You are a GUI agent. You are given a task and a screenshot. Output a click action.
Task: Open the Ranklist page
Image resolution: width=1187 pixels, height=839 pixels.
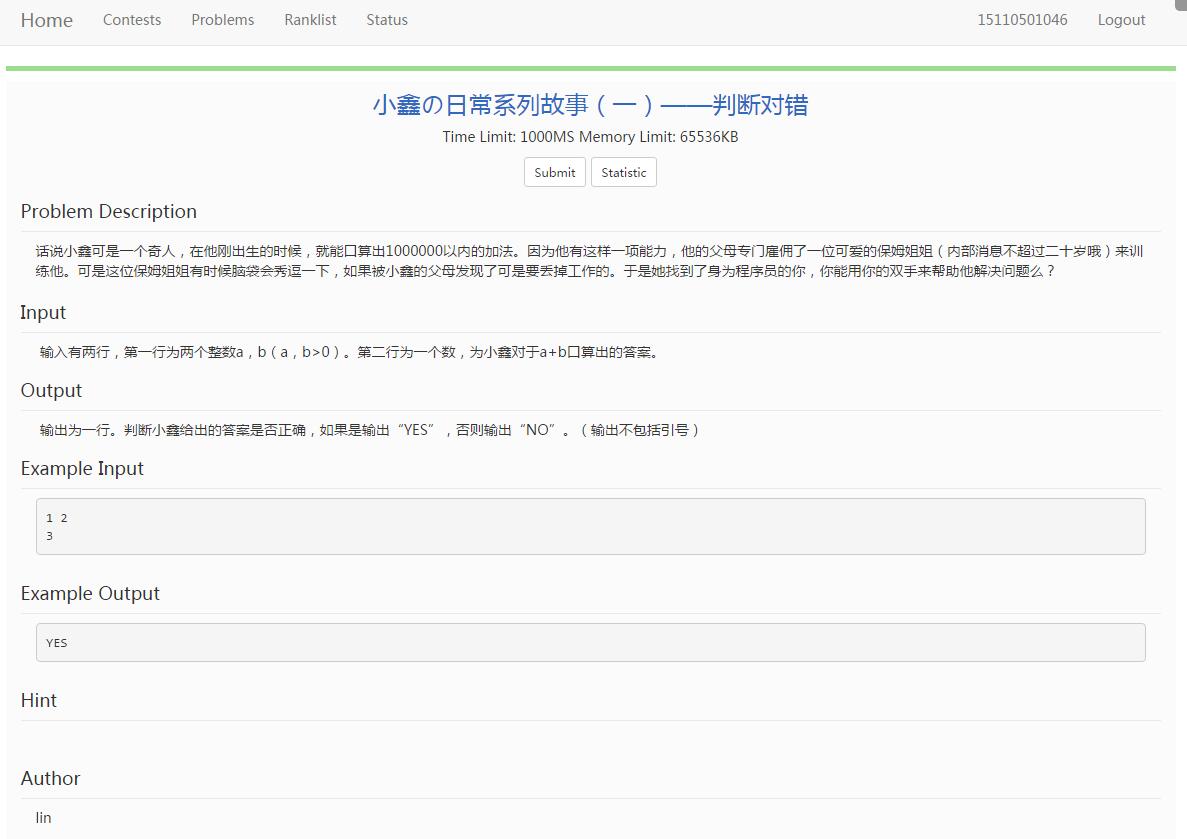coord(310,20)
